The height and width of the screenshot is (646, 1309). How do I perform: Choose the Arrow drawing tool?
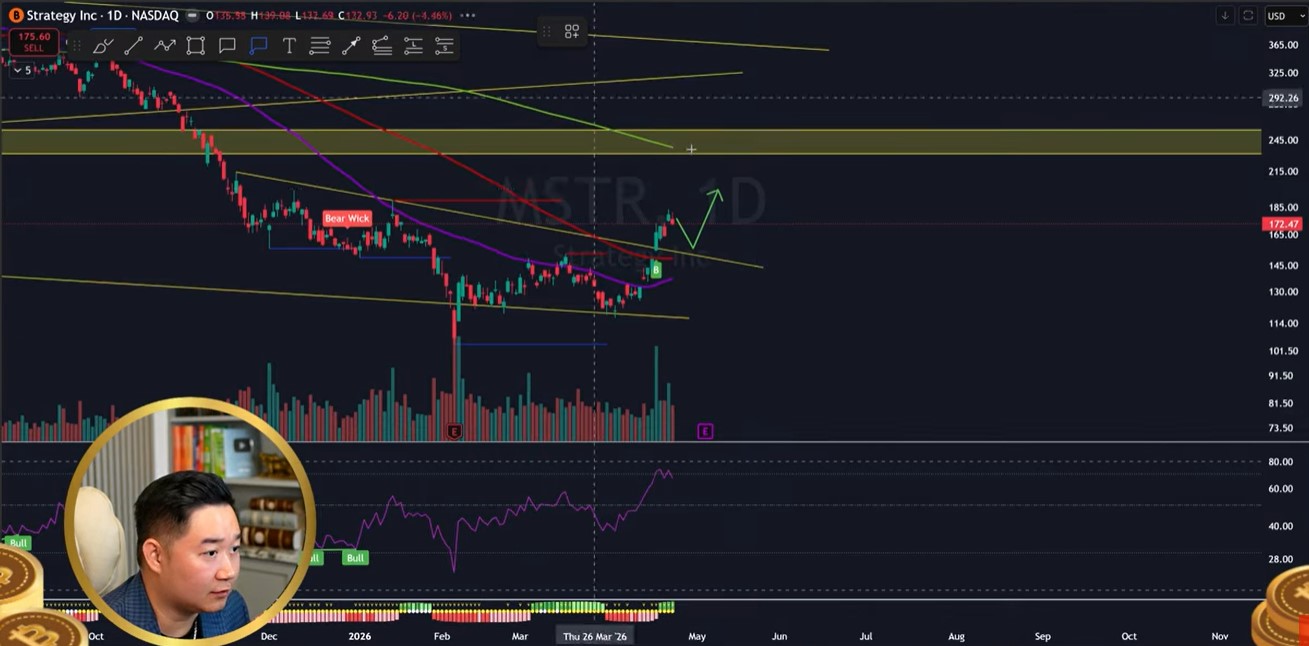coord(351,46)
